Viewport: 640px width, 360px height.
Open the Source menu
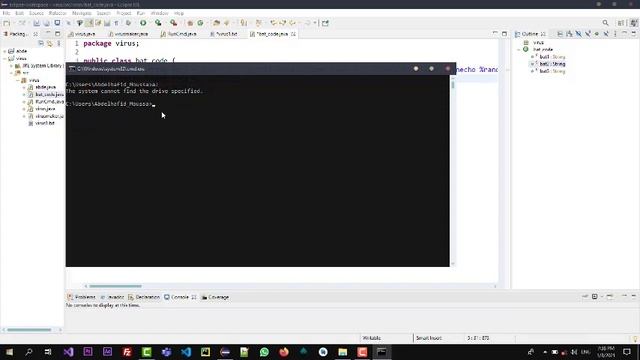coord(36,13)
